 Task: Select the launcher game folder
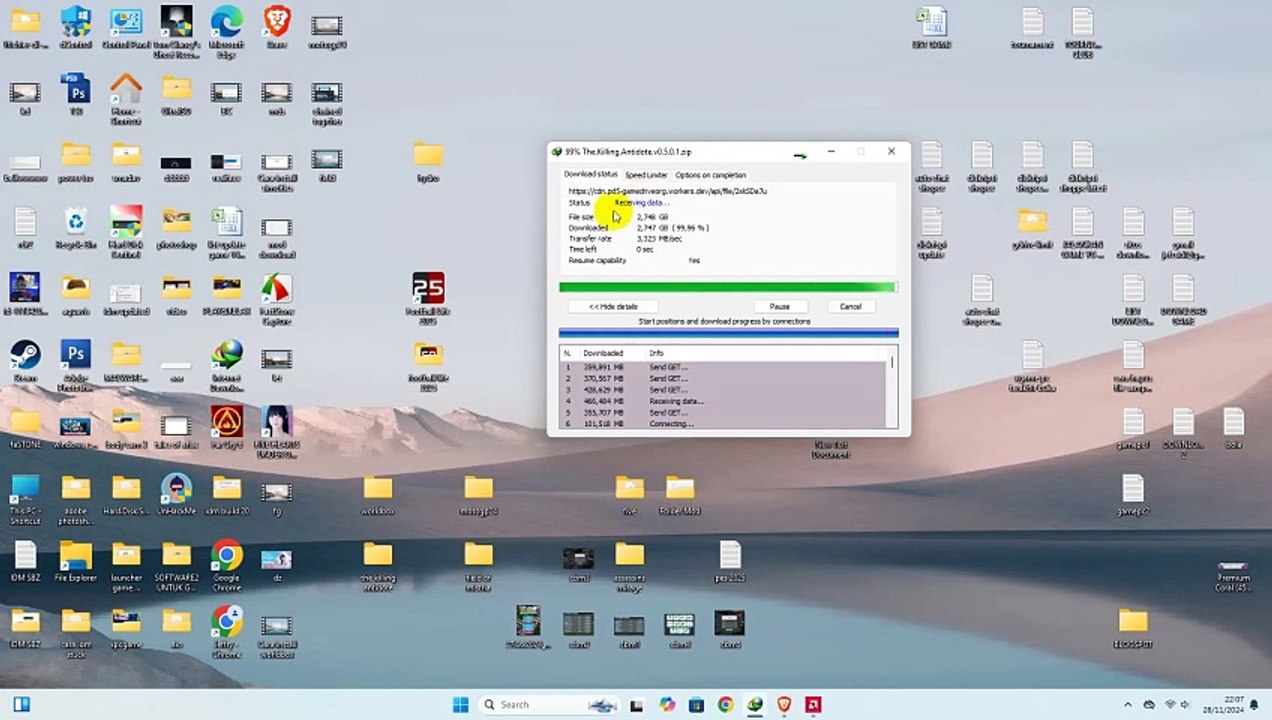(x=126, y=565)
